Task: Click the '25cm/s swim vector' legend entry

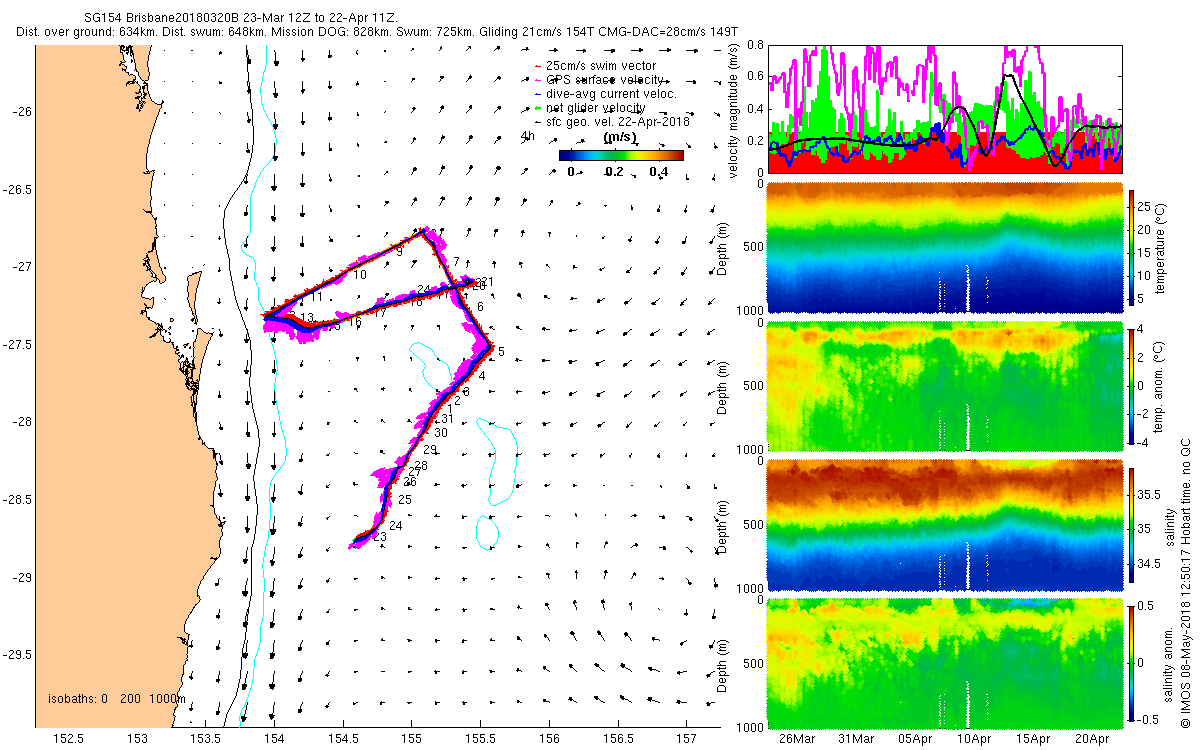Action: pyautogui.click(x=607, y=66)
